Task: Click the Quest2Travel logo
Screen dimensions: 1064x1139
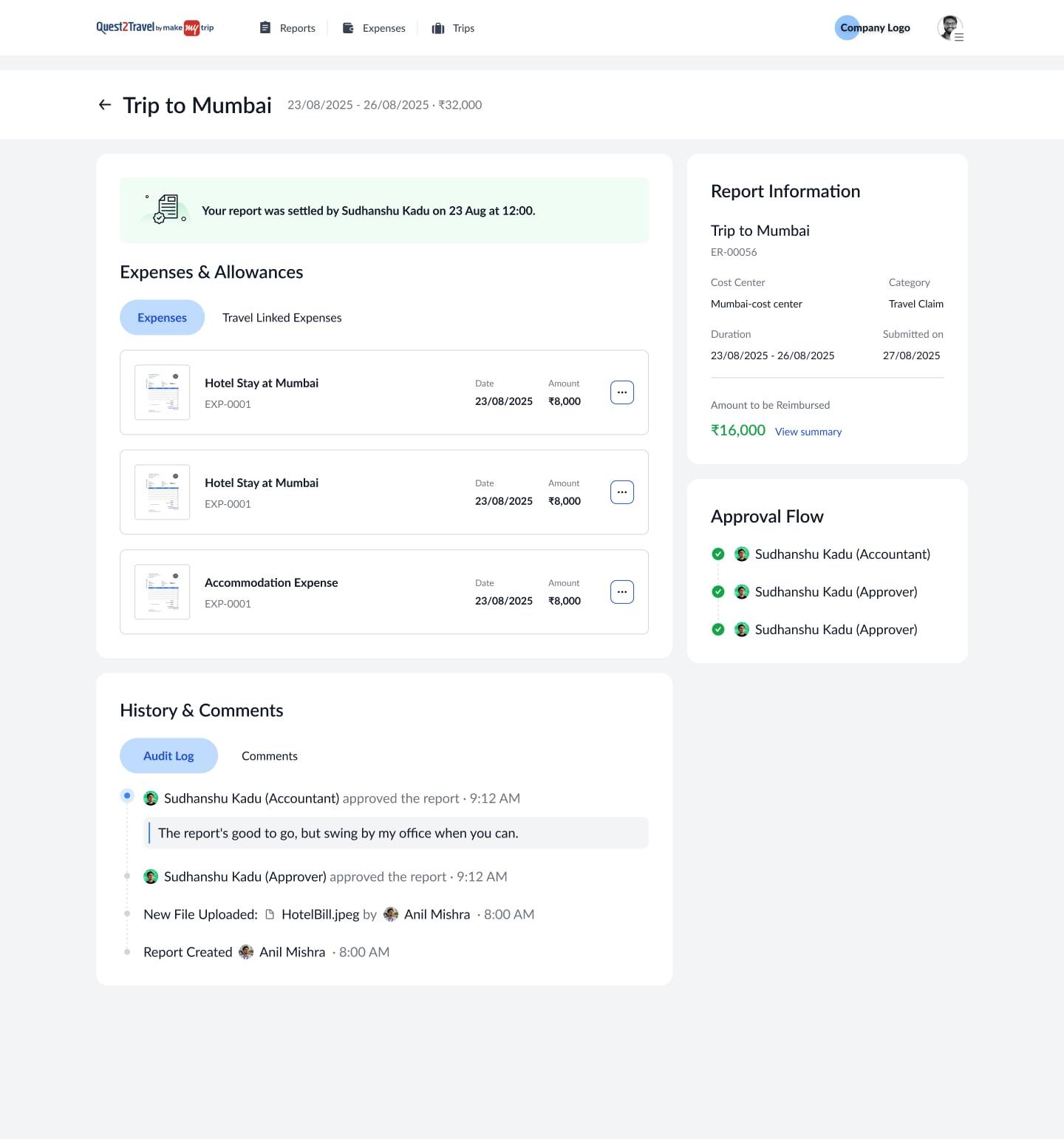Action: (x=155, y=27)
